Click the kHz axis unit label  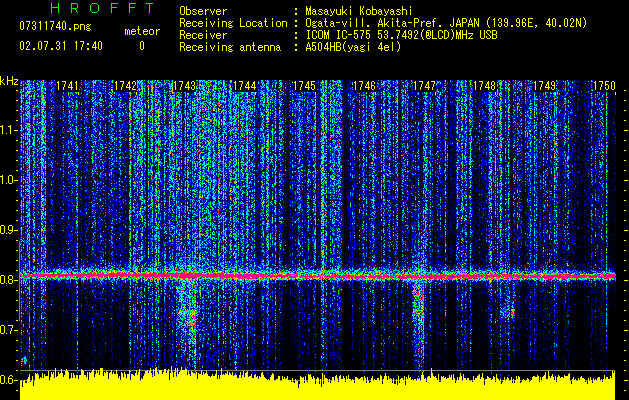9,81
